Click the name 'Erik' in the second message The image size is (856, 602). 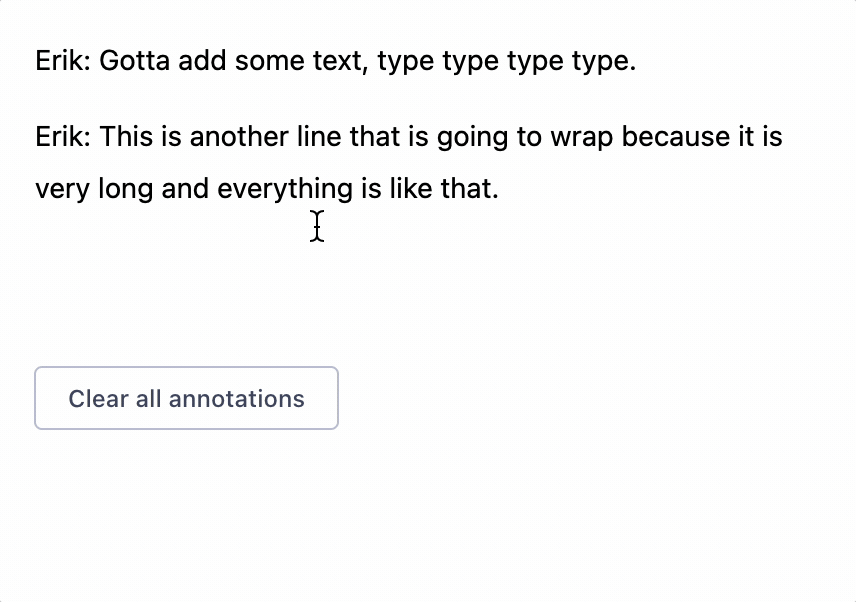58,136
